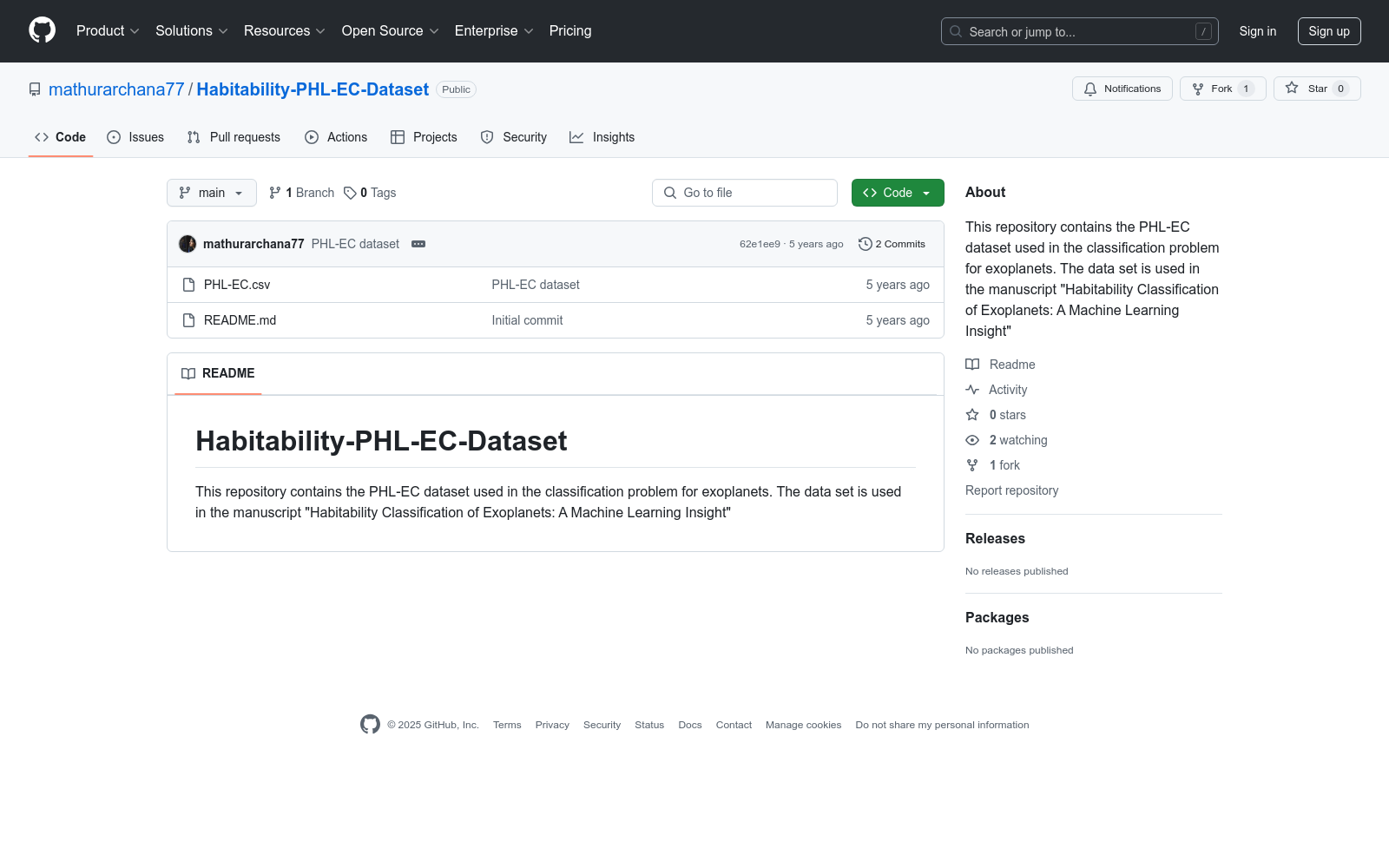Click the eye watching icon in the About sidebar

[x=972, y=440]
